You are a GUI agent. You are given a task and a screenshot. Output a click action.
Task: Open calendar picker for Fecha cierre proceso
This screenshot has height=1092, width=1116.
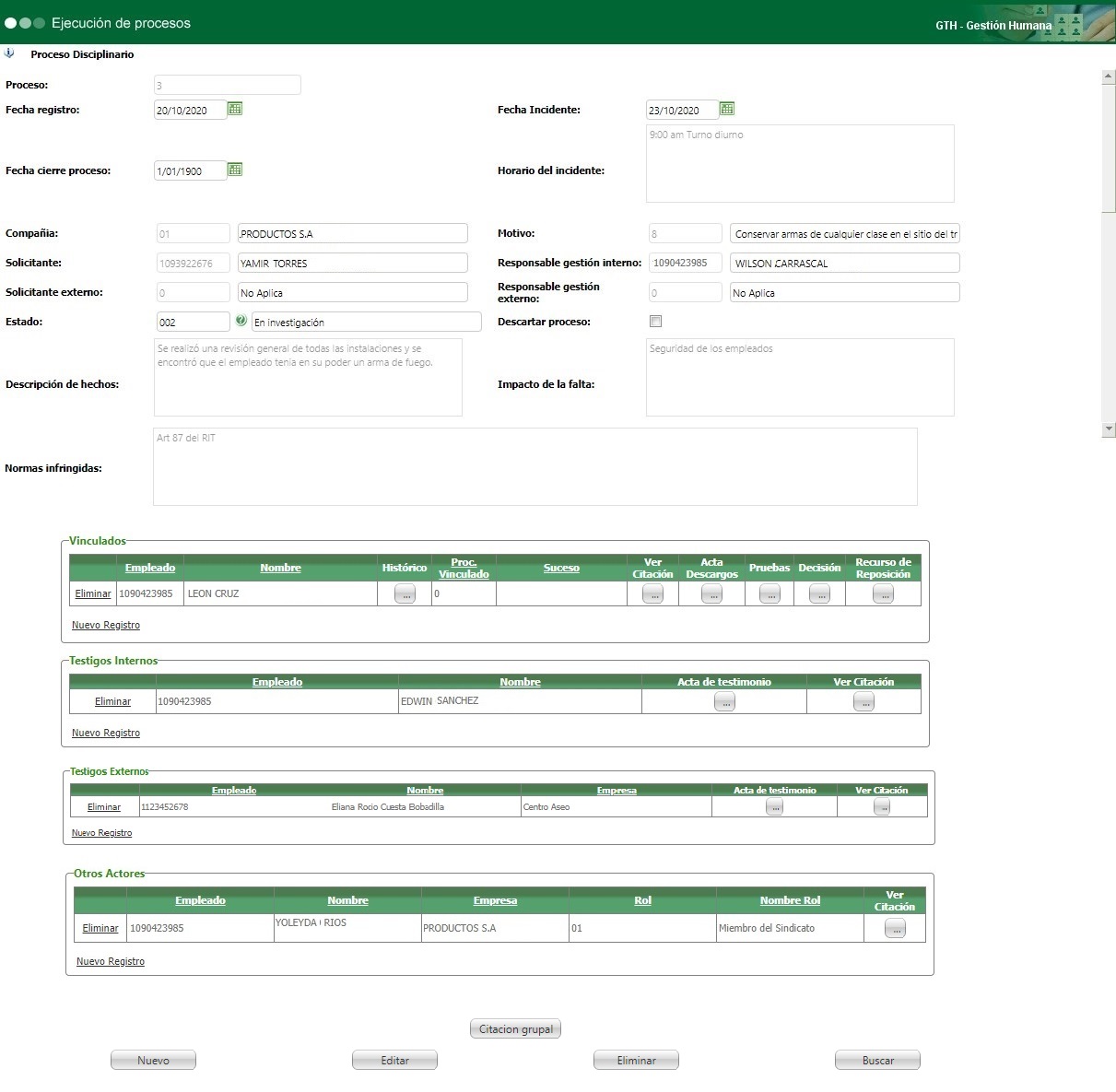(x=235, y=170)
